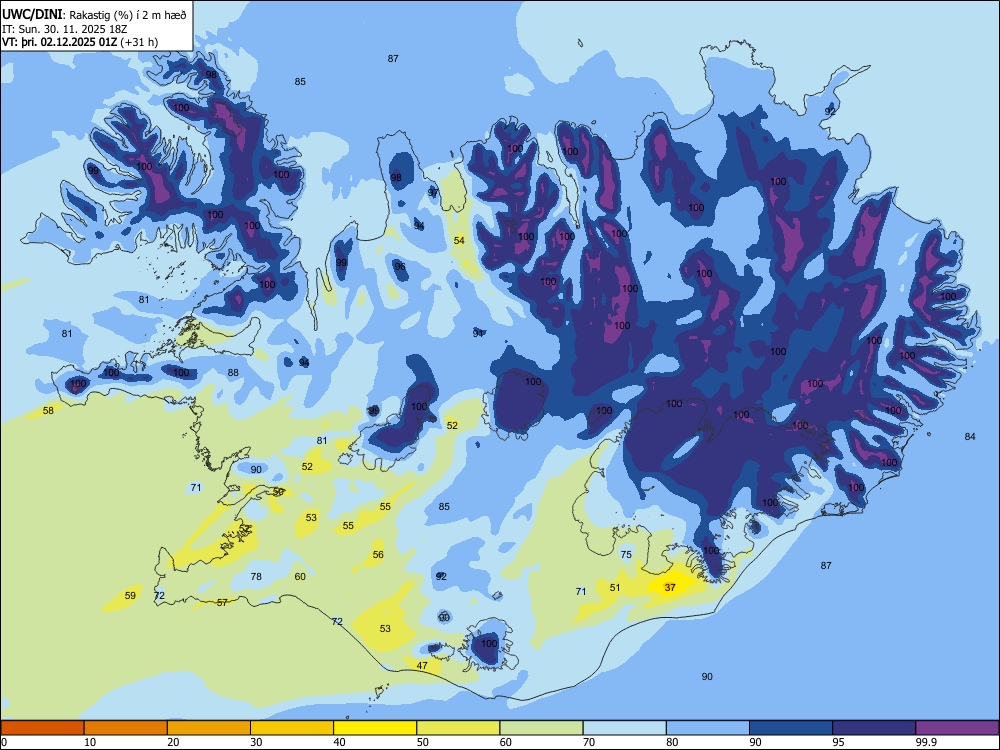
Task: Click the '70' label on the legend scale
Action: point(589,742)
